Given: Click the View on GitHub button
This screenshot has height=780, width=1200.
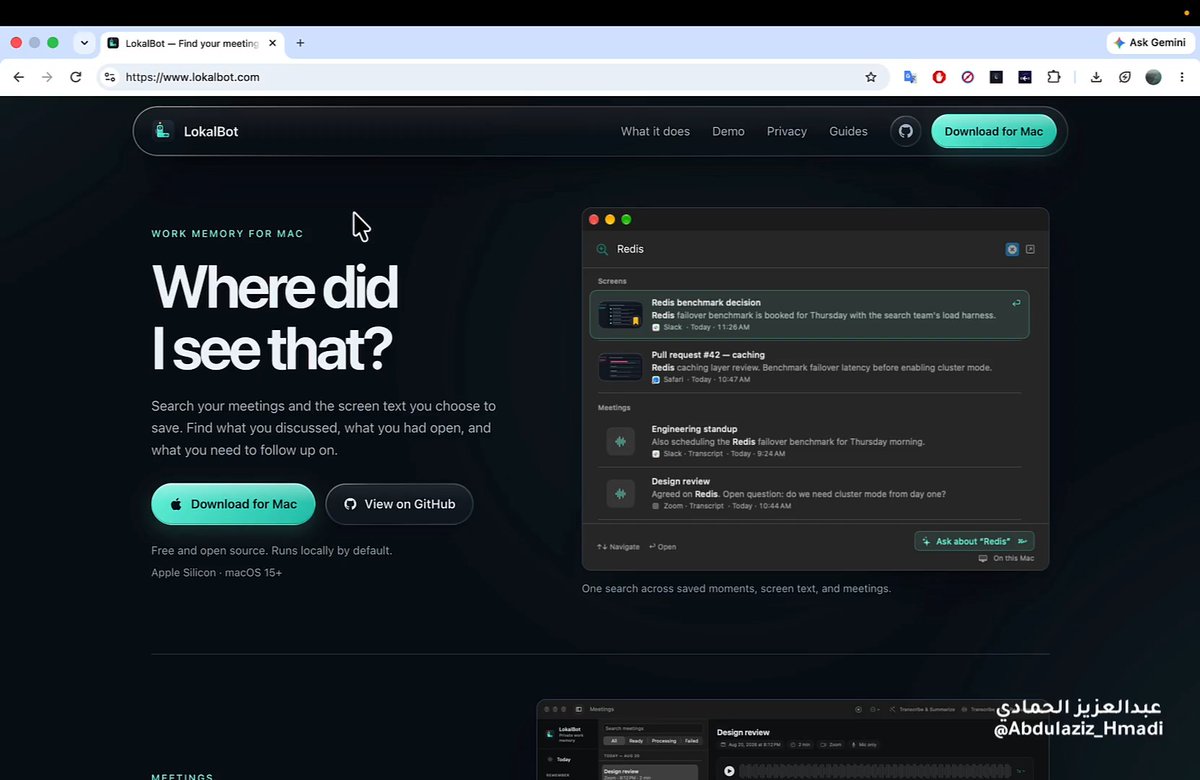Looking at the screenshot, I should [x=399, y=504].
